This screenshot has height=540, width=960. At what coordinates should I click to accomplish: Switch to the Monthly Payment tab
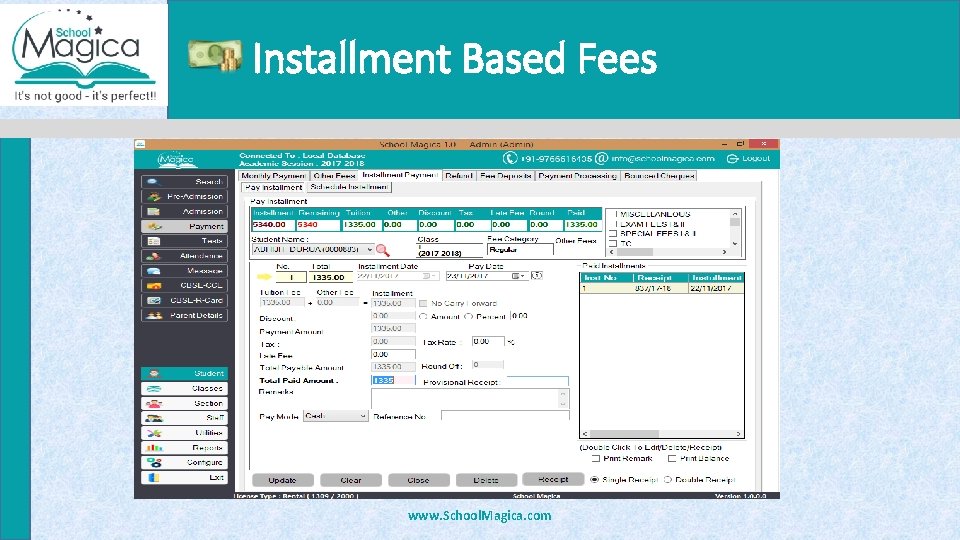point(273,176)
